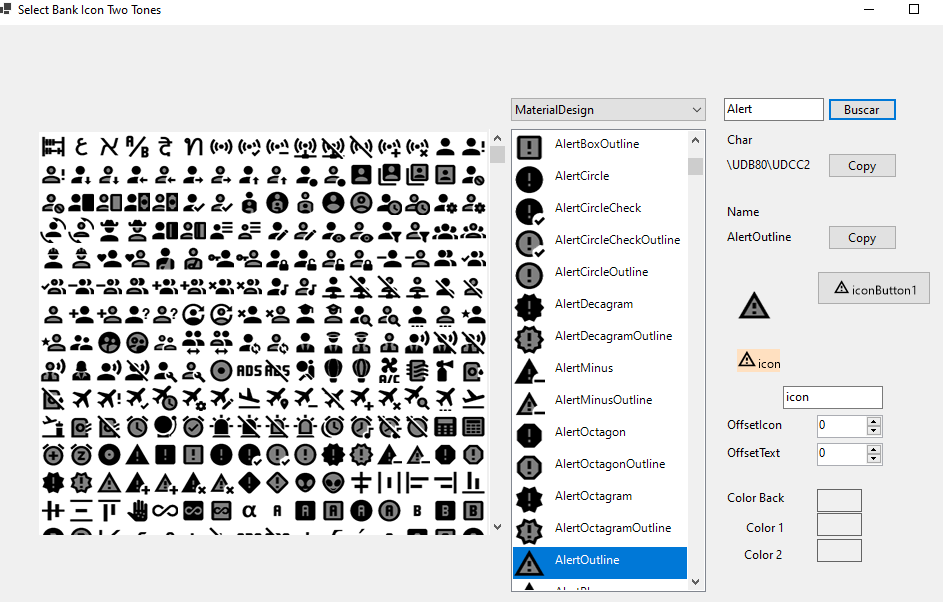Decrease the OffsetText value with the down arrow
This screenshot has height=602, width=943.
pyautogui.click(x=871, y=457)
